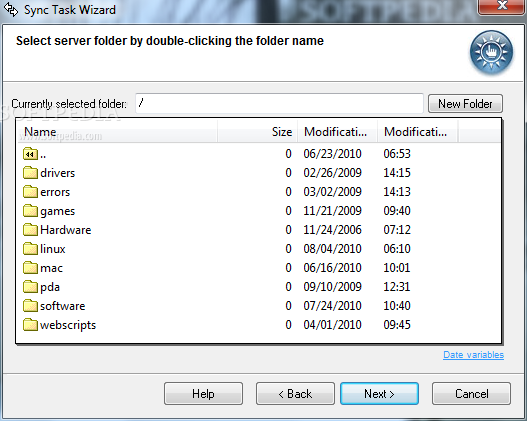The image size is (527, 421).
Task: Select the games folder icon
Action: coord(30,211)
